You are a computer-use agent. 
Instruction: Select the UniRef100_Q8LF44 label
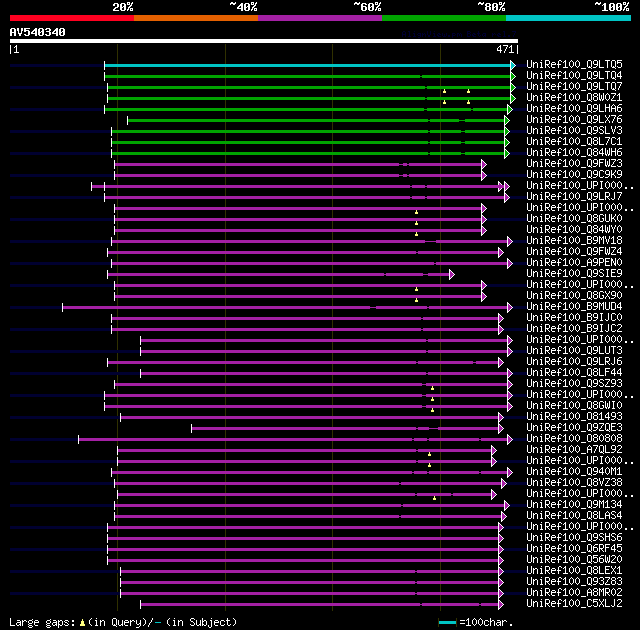pos(574,373)
